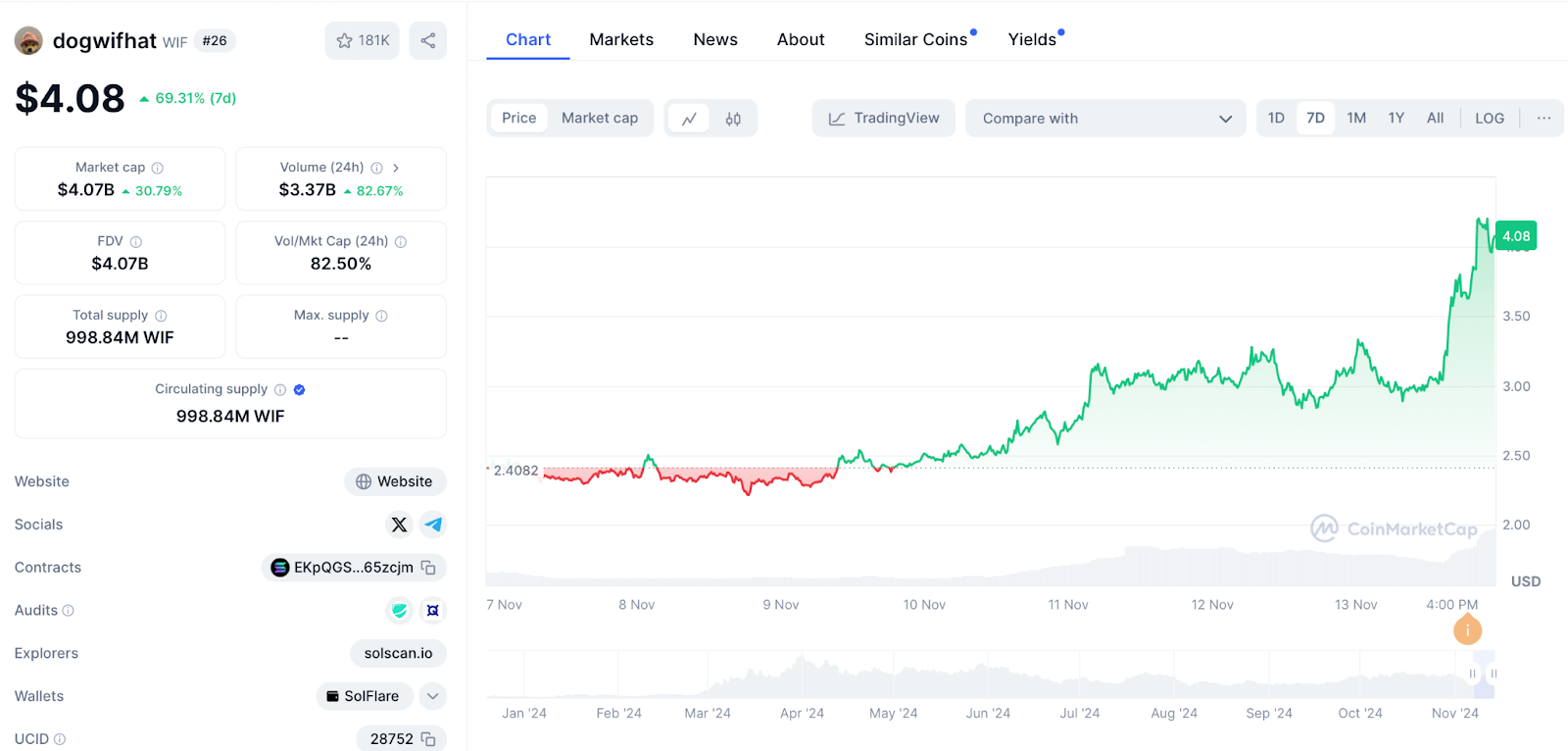
Task: Click the 4.08 current price label
Action: [1516, 236]
